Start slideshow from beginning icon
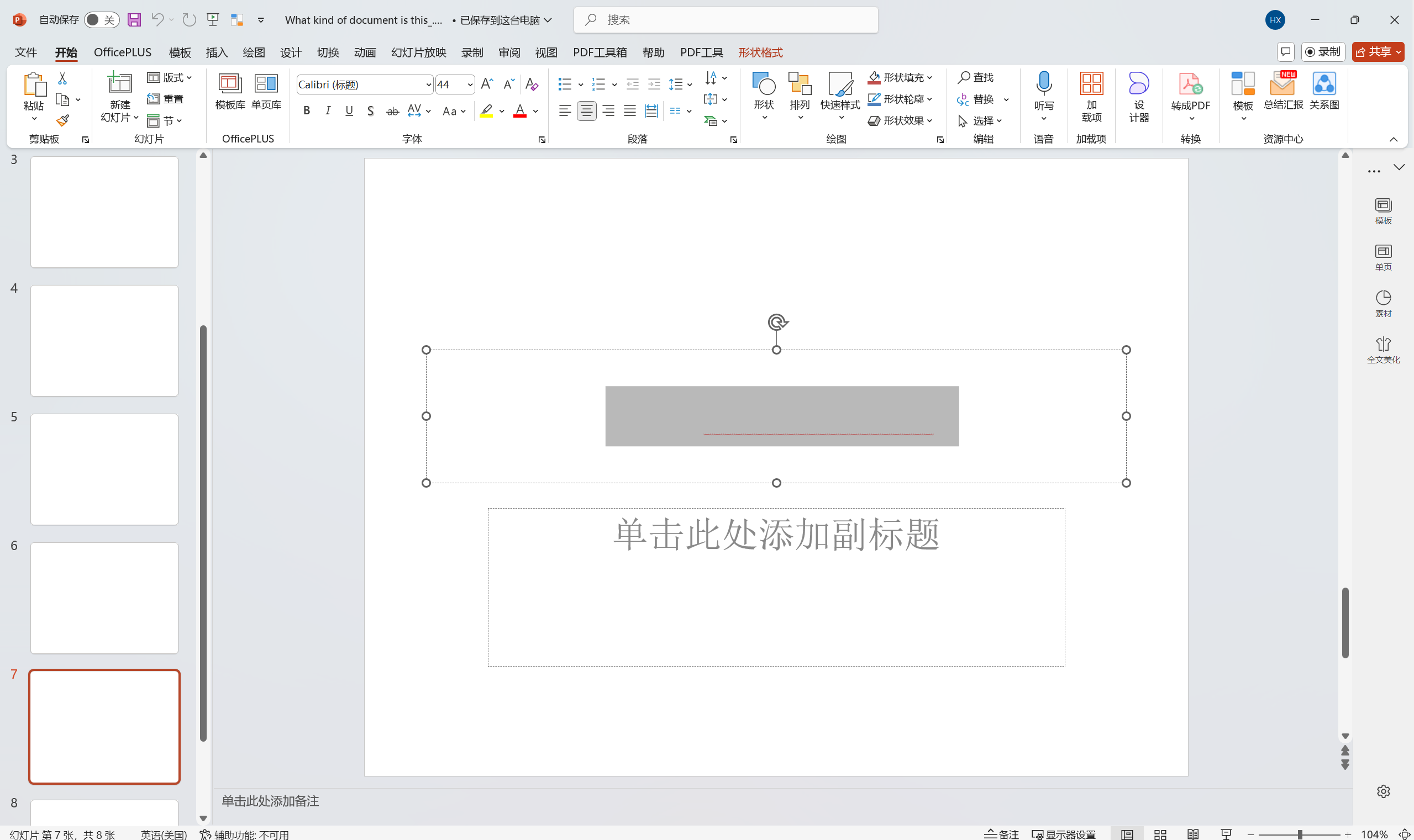This screenshot has height=840, width=1414. (x=213, y=20)
